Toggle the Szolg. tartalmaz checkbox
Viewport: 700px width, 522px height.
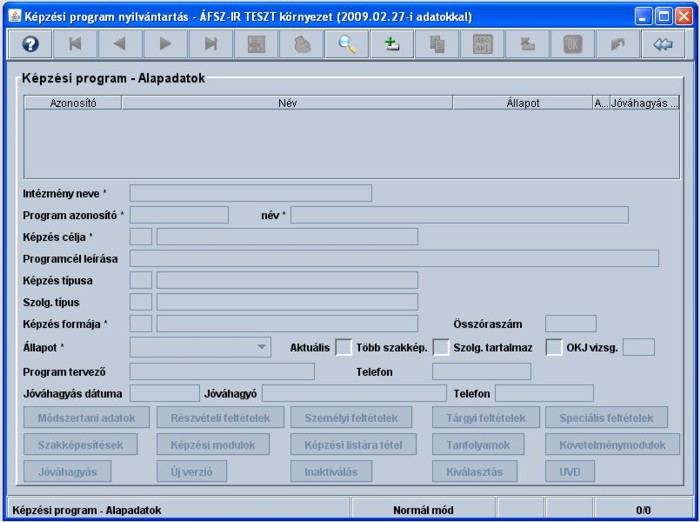(x=553, y=347)
